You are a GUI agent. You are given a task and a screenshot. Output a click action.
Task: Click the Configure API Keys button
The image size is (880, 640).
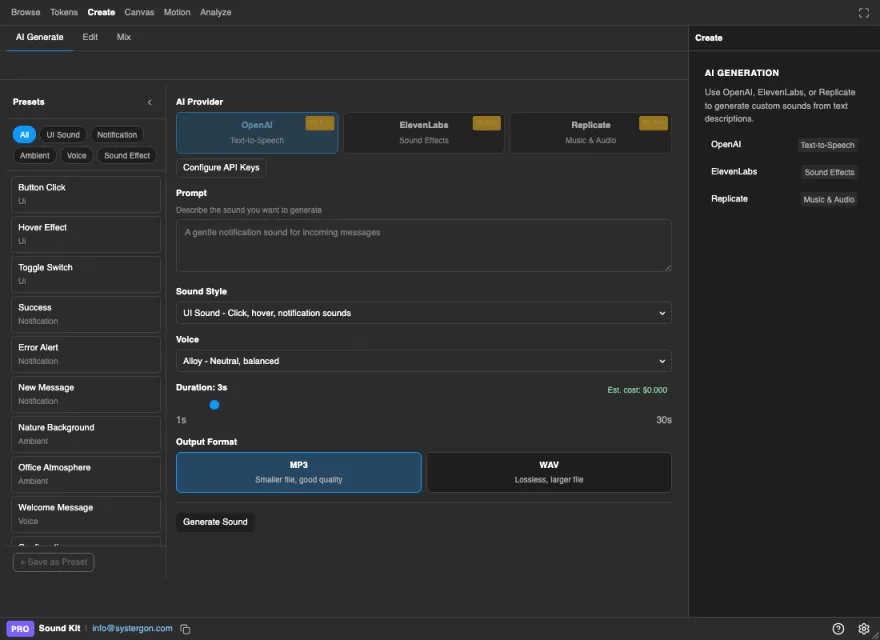(221, 167)
